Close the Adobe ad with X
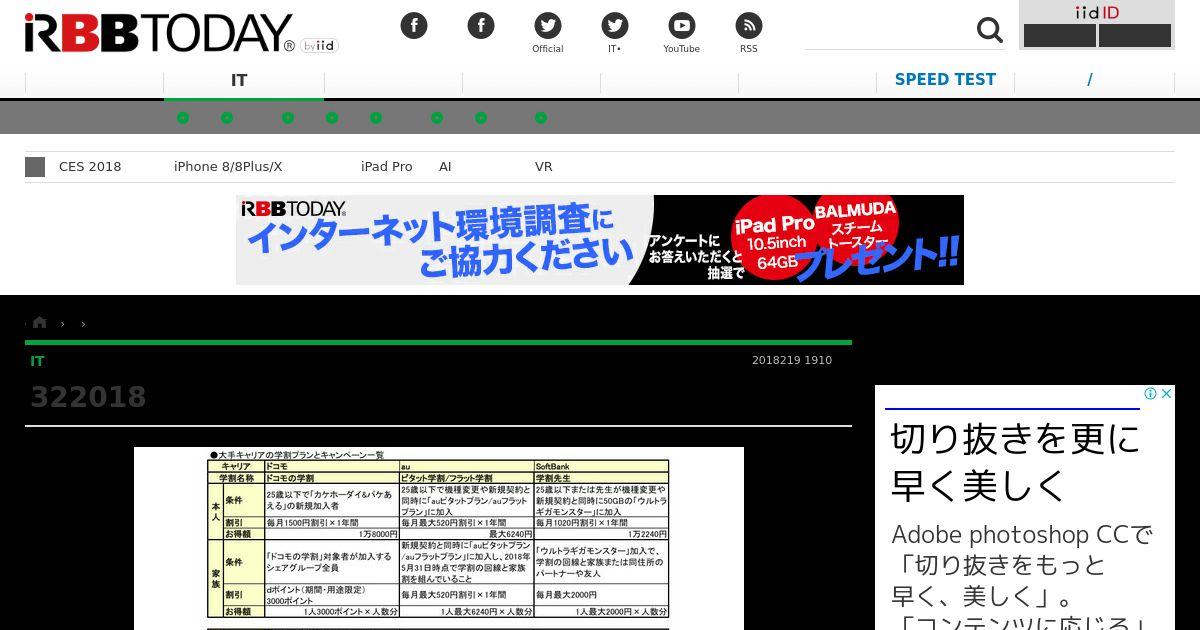 [1166, 394]
